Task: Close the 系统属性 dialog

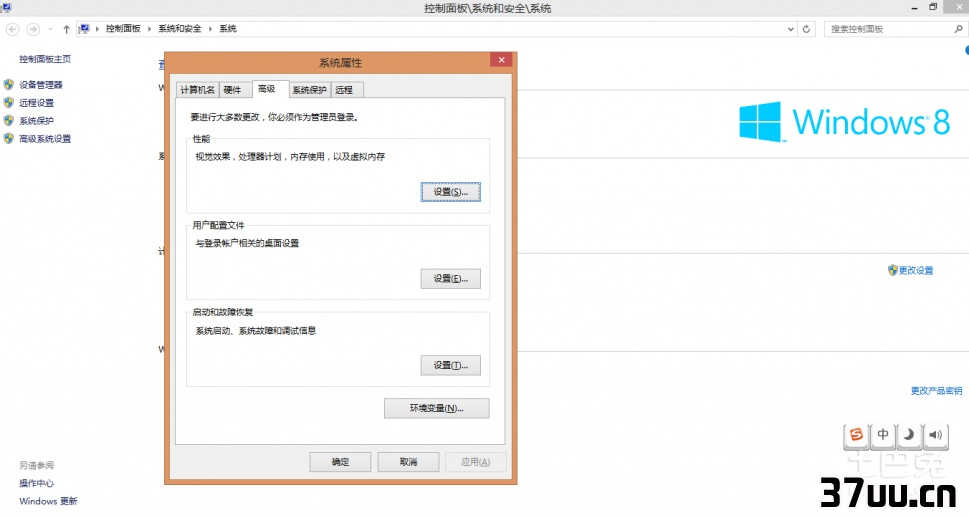Action: [x=501, y=59]
